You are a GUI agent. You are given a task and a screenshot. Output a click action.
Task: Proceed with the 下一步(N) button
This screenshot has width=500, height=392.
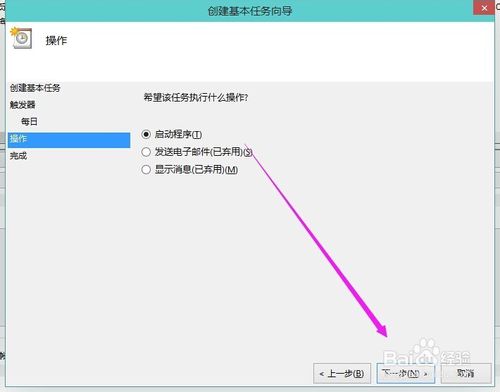click(x=406, y=373)
